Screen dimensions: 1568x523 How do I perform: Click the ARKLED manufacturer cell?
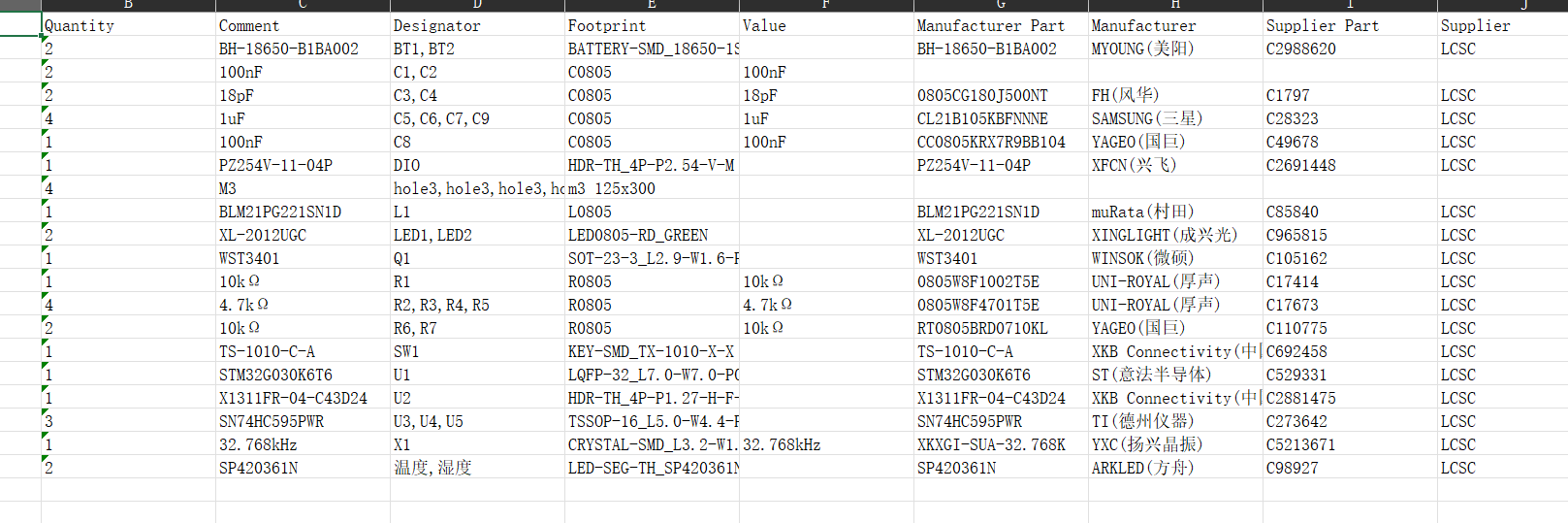click(x=1175, y=468)
